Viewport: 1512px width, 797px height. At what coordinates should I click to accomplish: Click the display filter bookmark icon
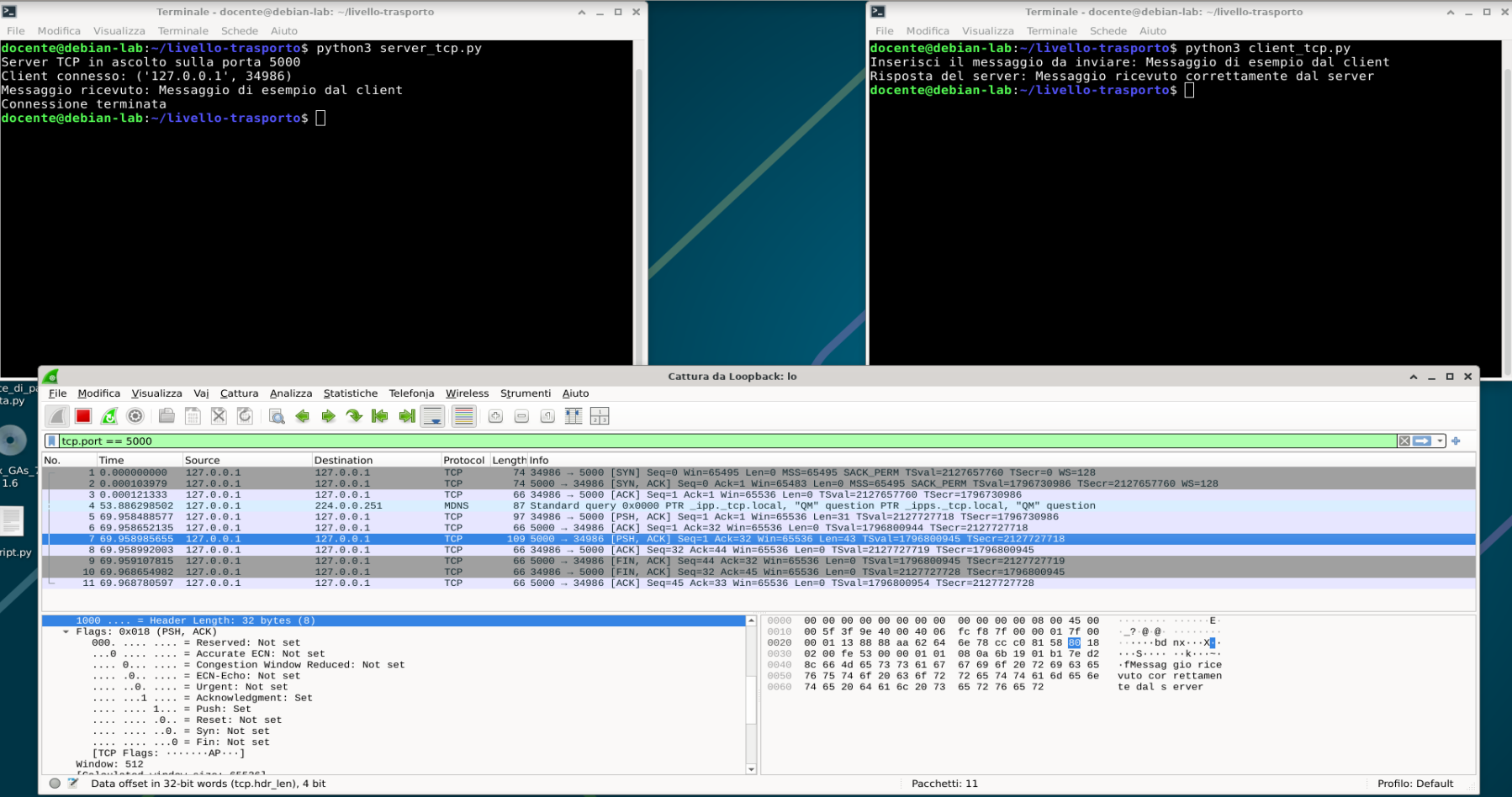[x=52, y=441]
